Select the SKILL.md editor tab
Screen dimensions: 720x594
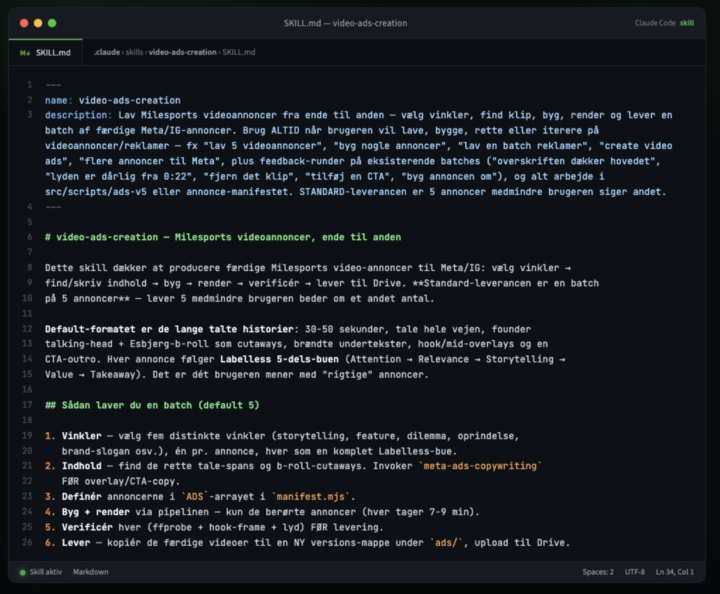pos(45,52)
